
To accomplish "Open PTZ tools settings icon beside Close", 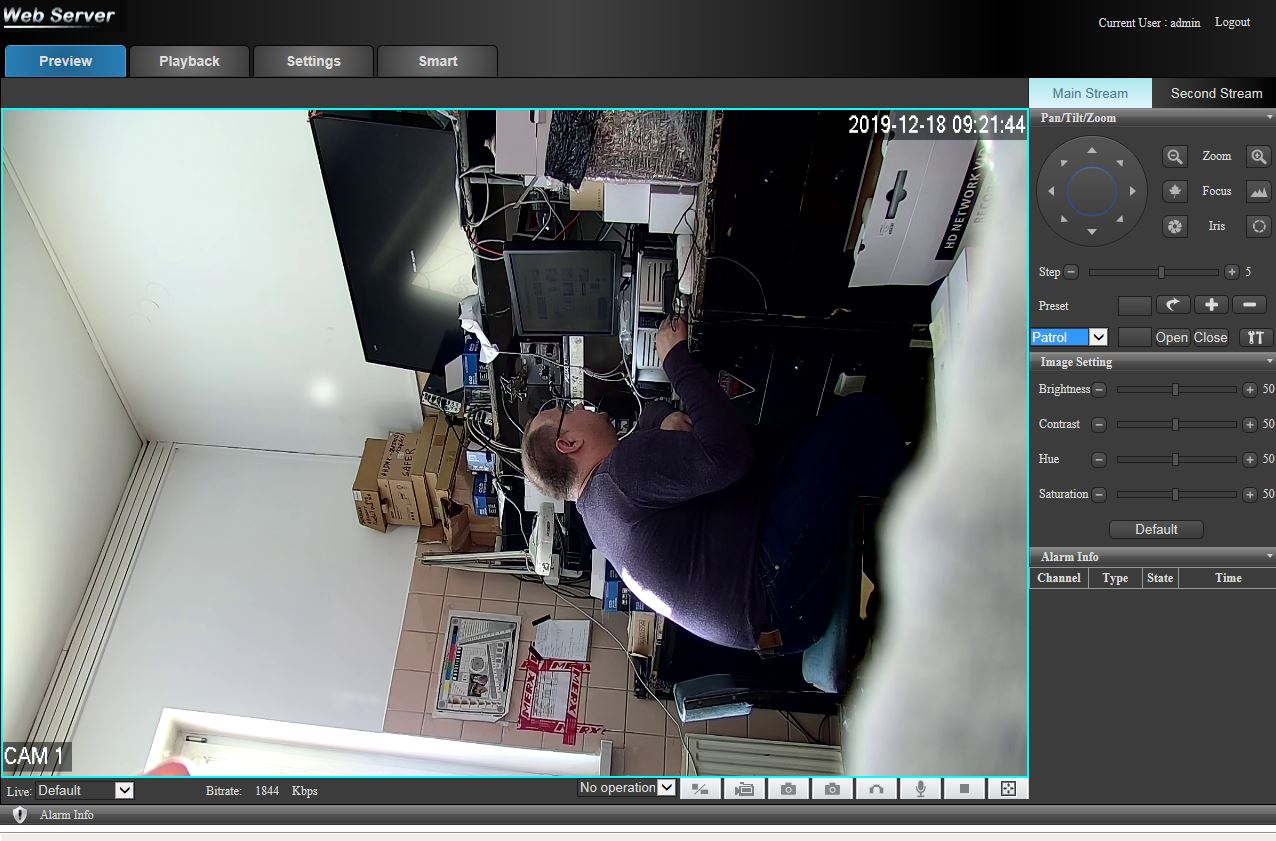I will [1256, 337].
